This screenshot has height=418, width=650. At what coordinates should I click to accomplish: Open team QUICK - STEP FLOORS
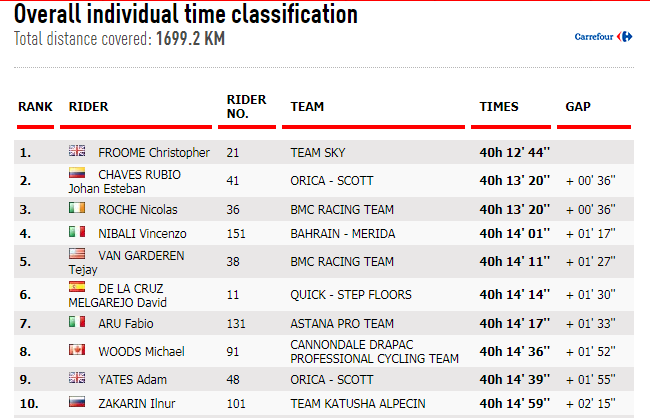351,294
